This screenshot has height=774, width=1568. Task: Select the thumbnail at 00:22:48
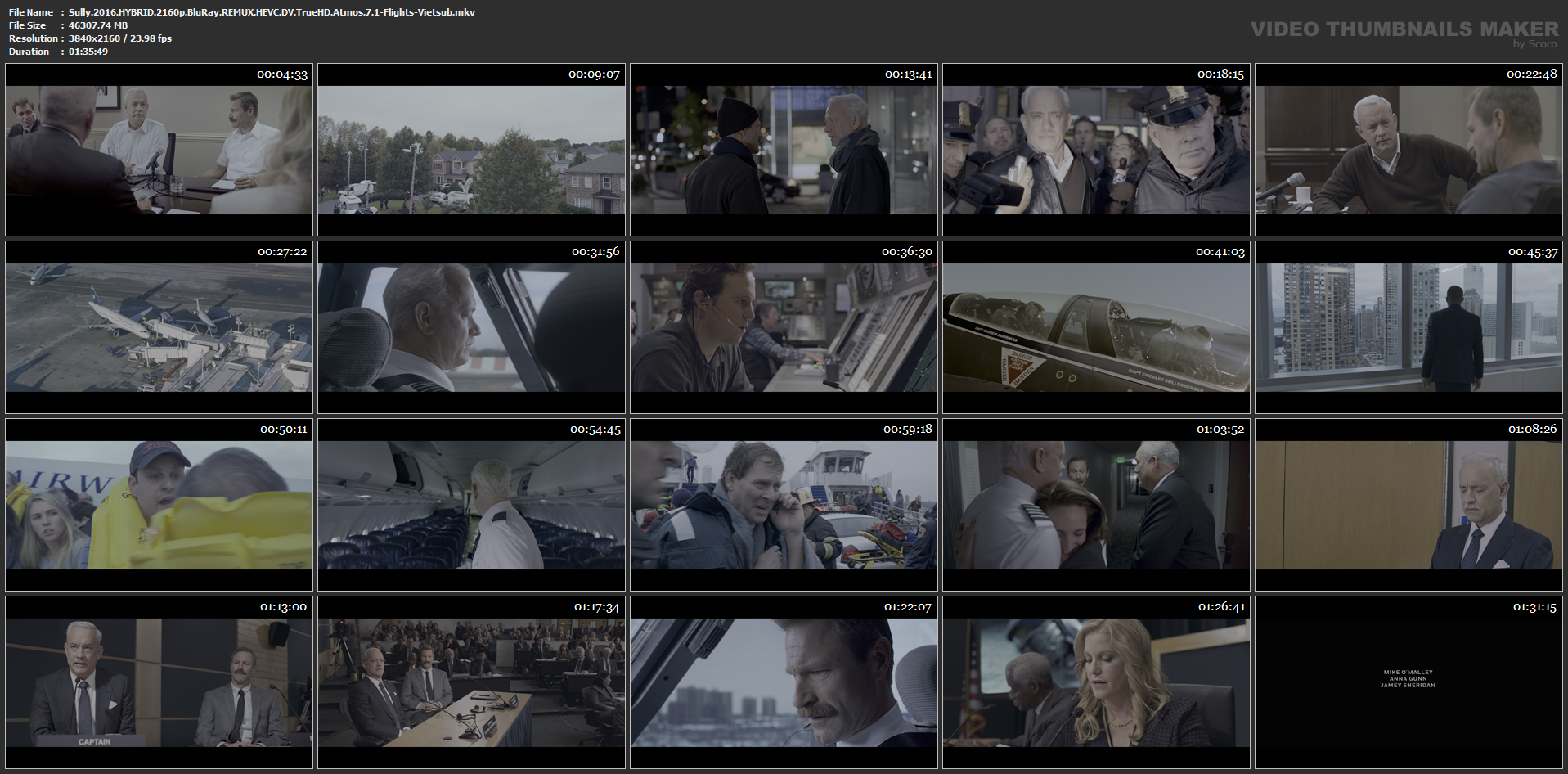tap(1409, 150)
